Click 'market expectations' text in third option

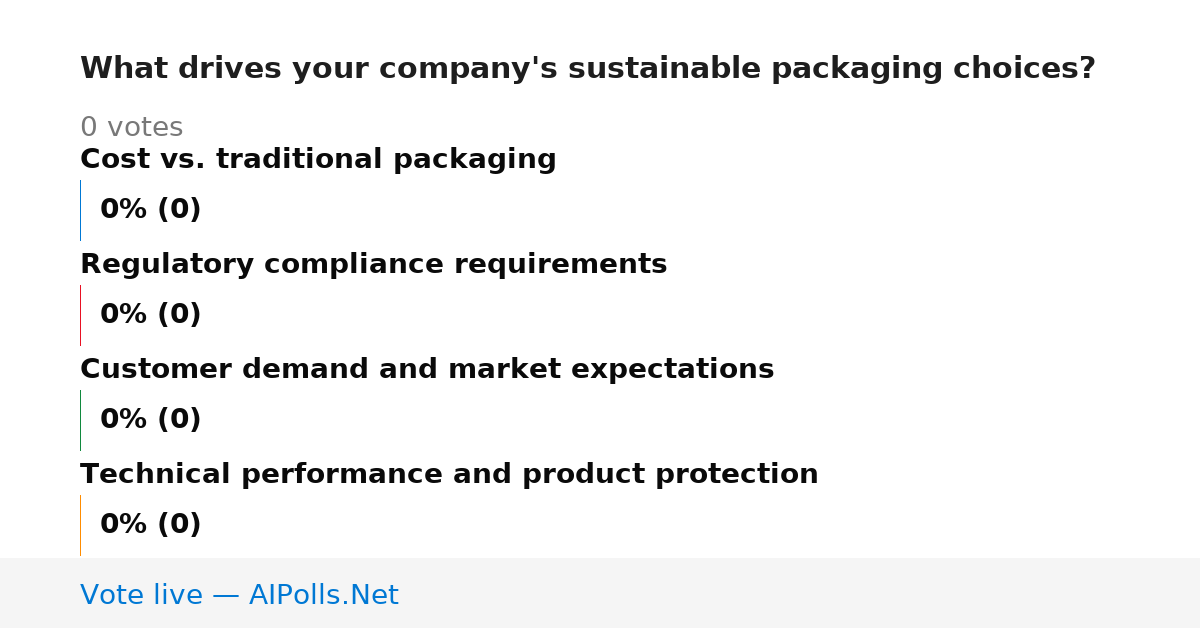click(x=611, y=370)
